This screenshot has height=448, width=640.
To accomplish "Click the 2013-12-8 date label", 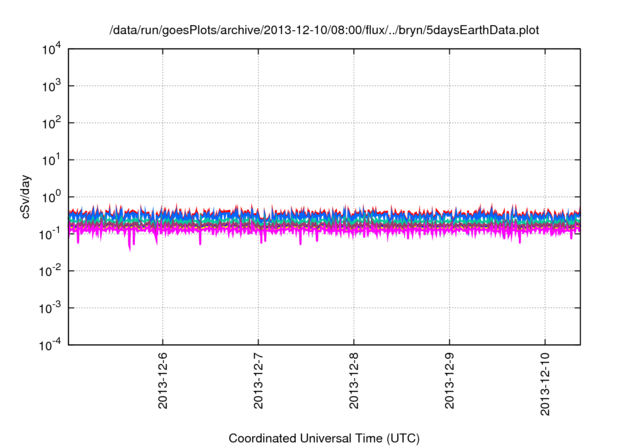I will pyautogui.click(x=353, y=381).
